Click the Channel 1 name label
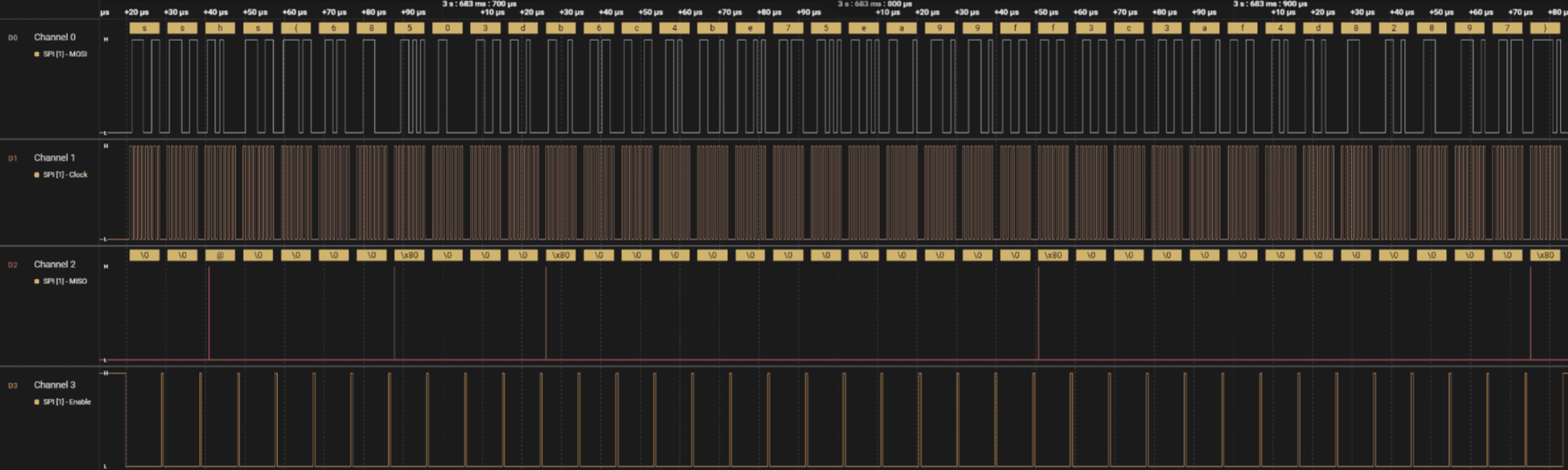 point(54,158)
